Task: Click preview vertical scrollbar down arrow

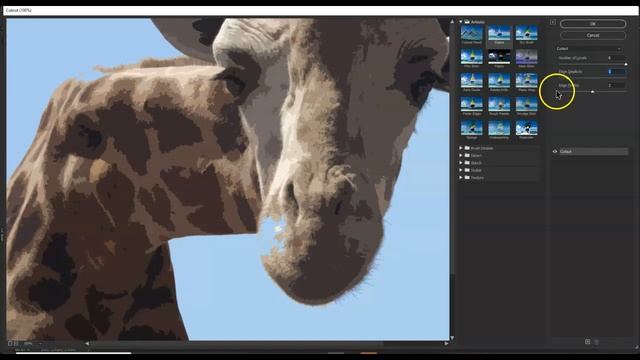Action: tap(452, 338)
